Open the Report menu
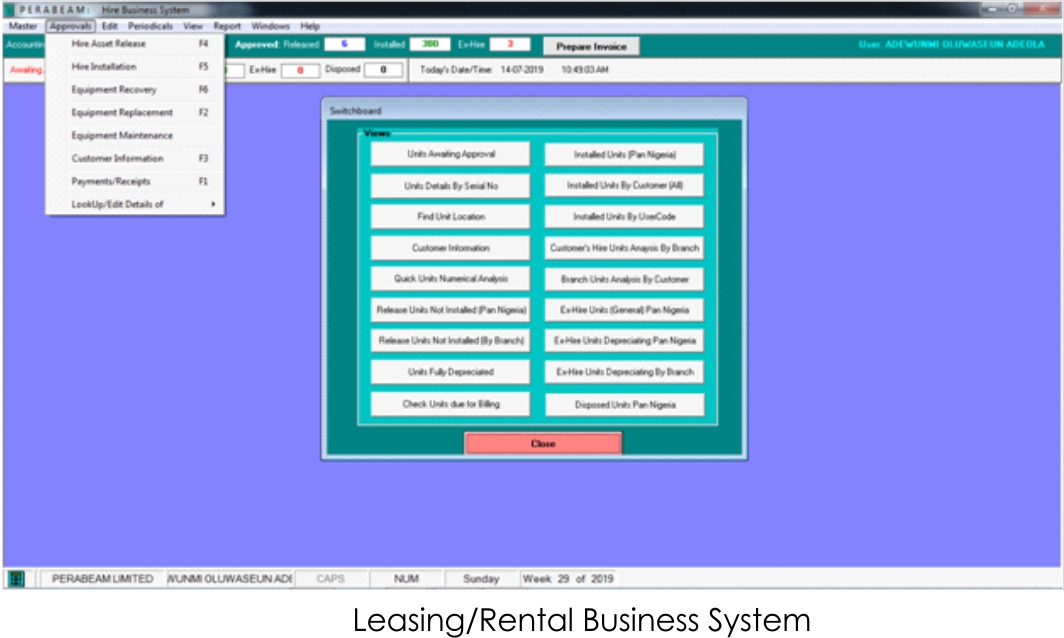The width and height of the screenshot is (1064, 638). coord(226,26)
